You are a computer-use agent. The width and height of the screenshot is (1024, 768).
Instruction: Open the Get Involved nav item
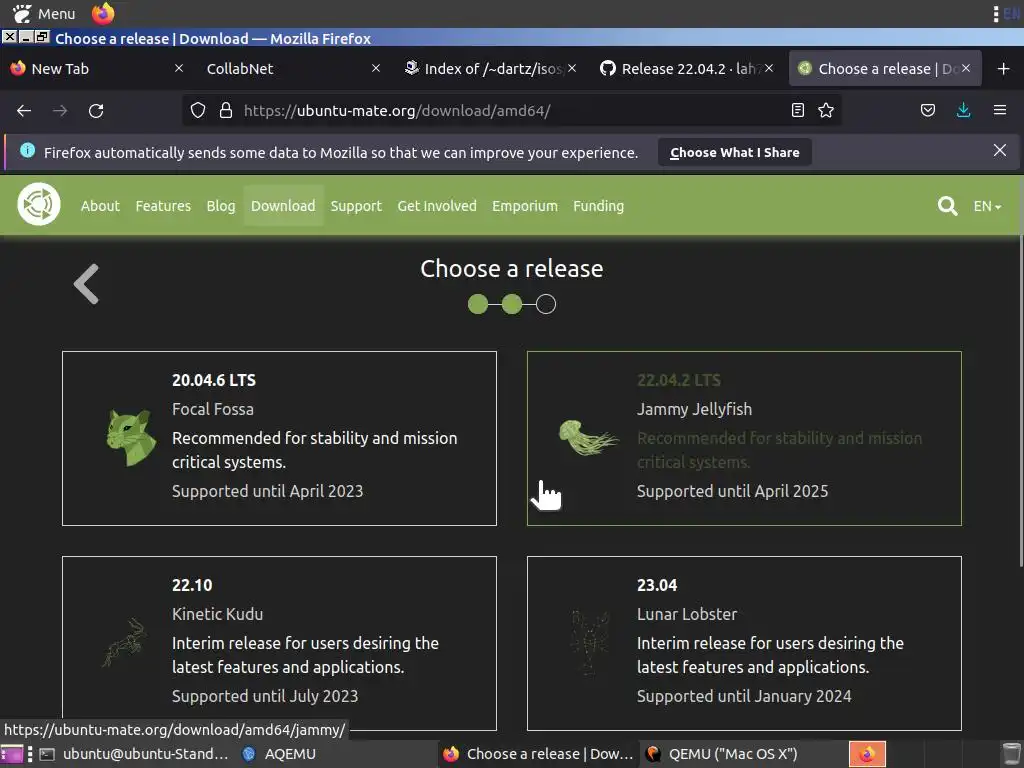(437, 206)
